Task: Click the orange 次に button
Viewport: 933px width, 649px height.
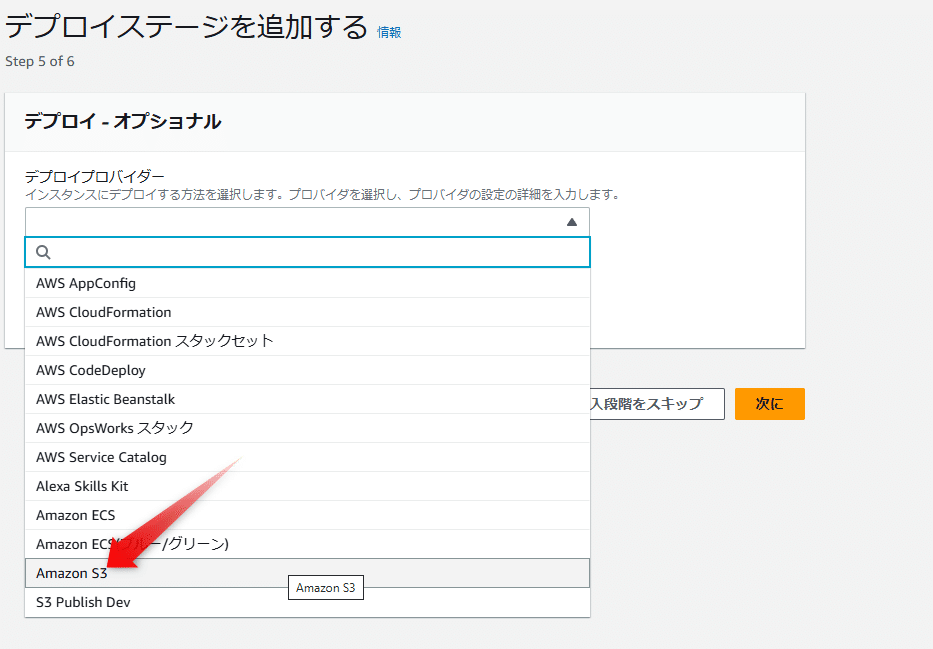Action: 769,404
